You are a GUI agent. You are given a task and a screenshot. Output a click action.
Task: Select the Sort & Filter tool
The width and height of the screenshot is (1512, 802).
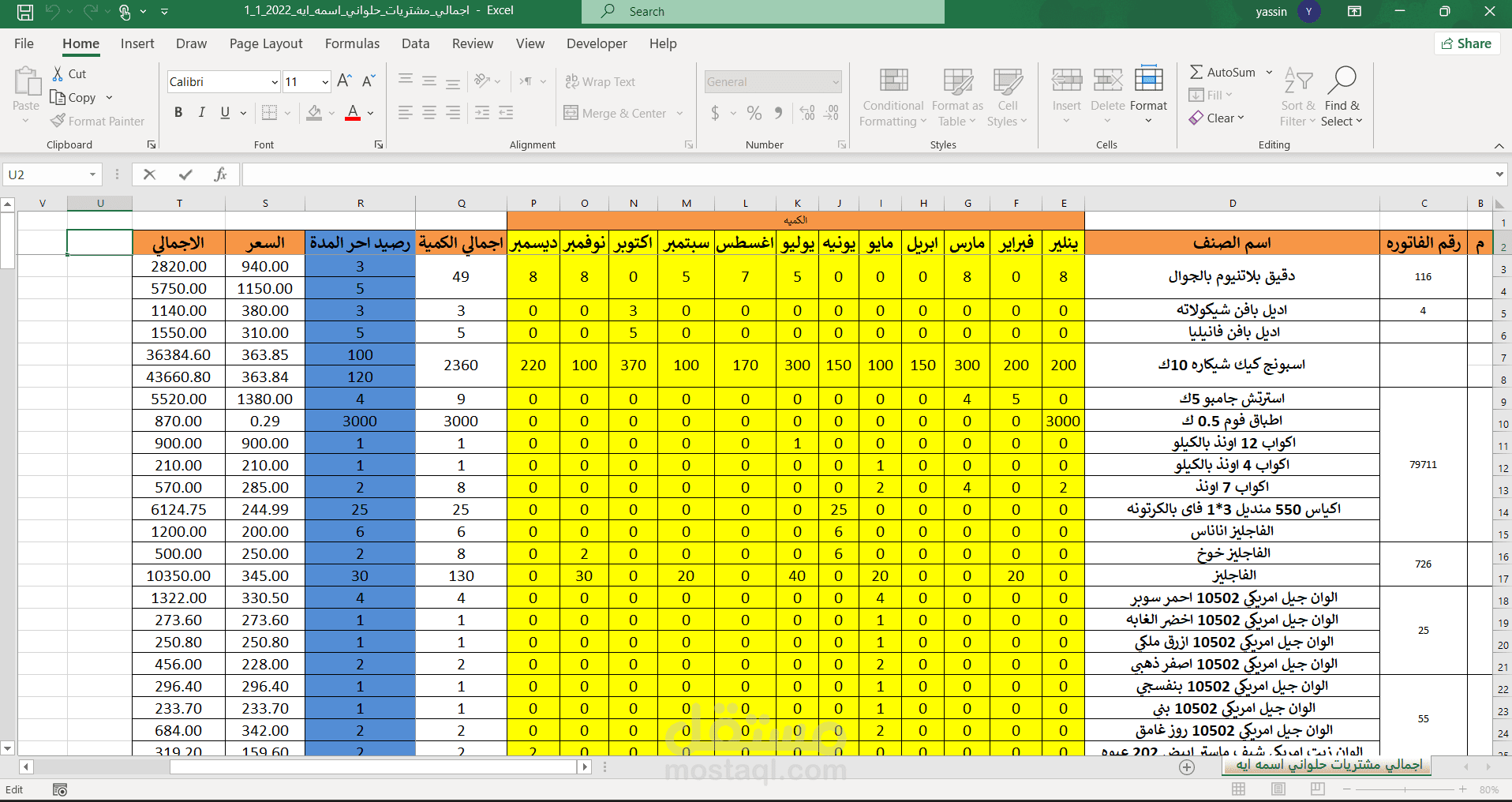click(1297, 97)
